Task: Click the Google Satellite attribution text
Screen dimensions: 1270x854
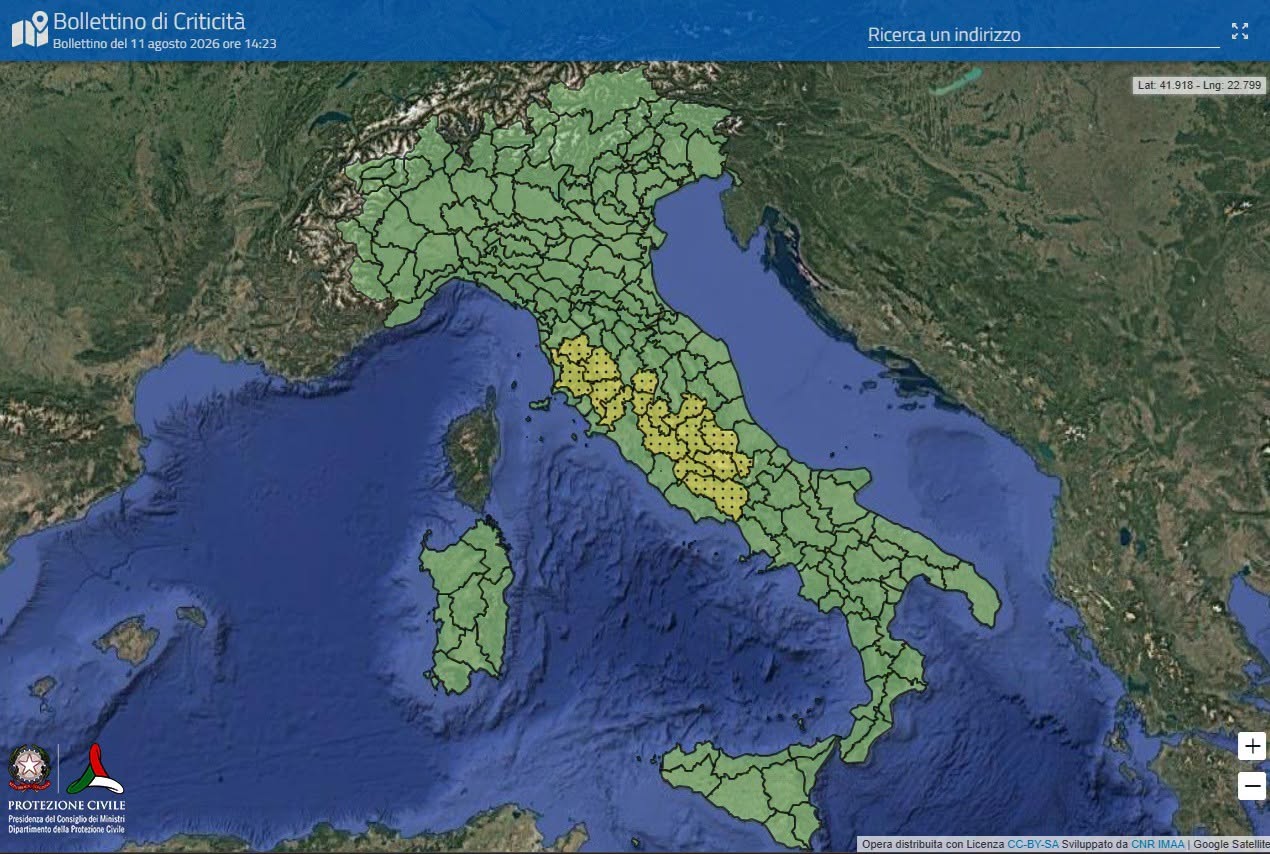Action: pyautogui.click(x=1230, y=844)
